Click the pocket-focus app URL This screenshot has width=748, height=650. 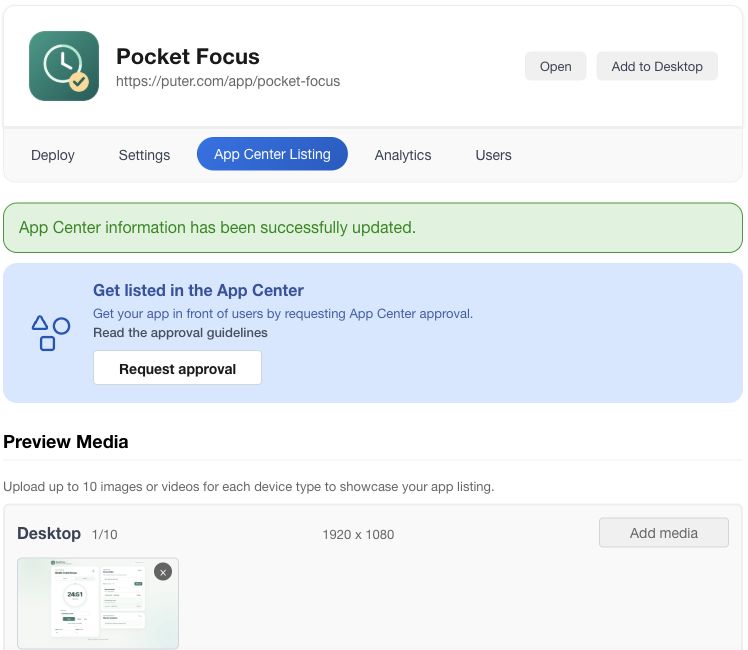point(228,81)
